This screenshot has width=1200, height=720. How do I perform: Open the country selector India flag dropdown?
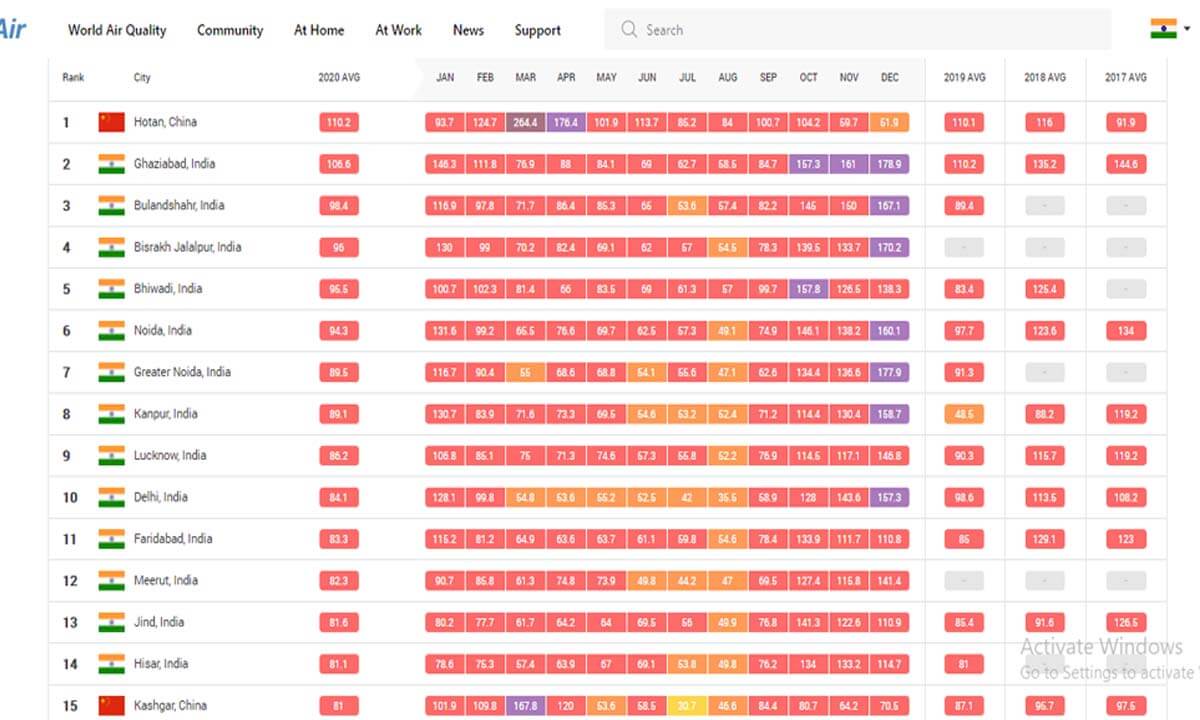coord(1168,29)
